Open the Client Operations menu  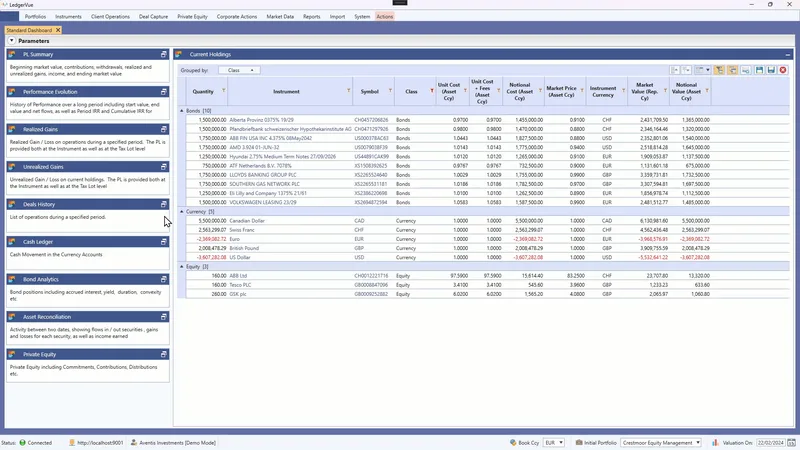click(x=110, y=16)
